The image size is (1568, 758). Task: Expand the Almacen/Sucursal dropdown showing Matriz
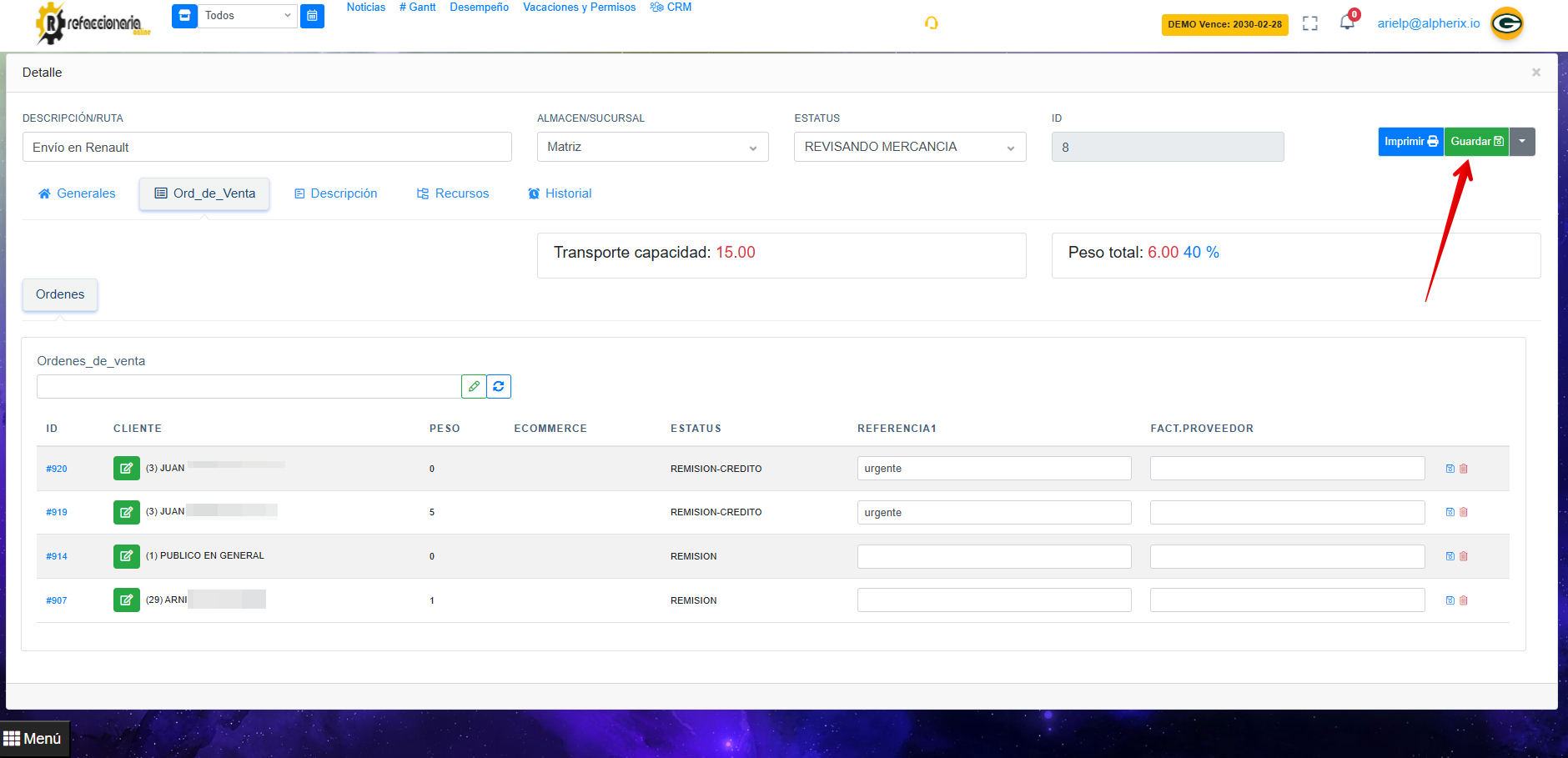(652, 147)
